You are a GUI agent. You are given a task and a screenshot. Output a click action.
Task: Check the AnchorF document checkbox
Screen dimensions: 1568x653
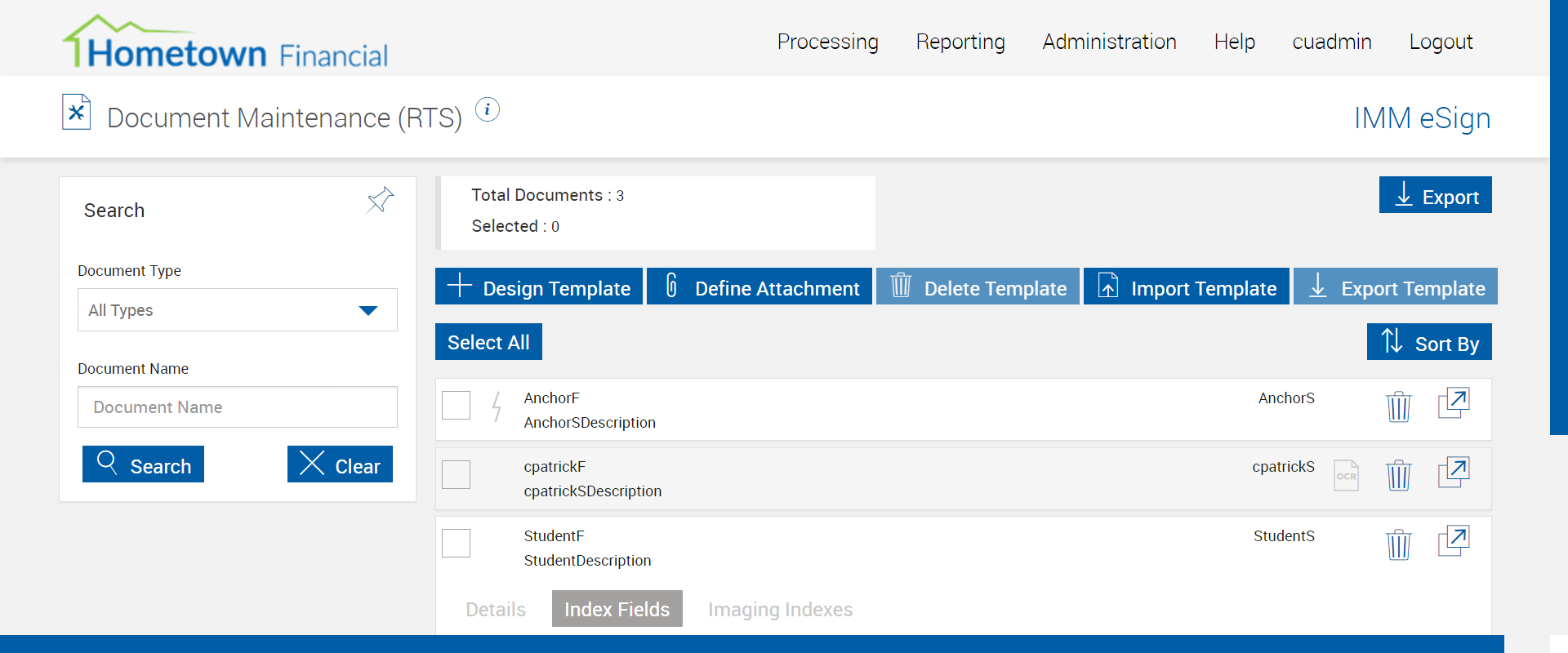pyautogui.click(x=456, y=405)
